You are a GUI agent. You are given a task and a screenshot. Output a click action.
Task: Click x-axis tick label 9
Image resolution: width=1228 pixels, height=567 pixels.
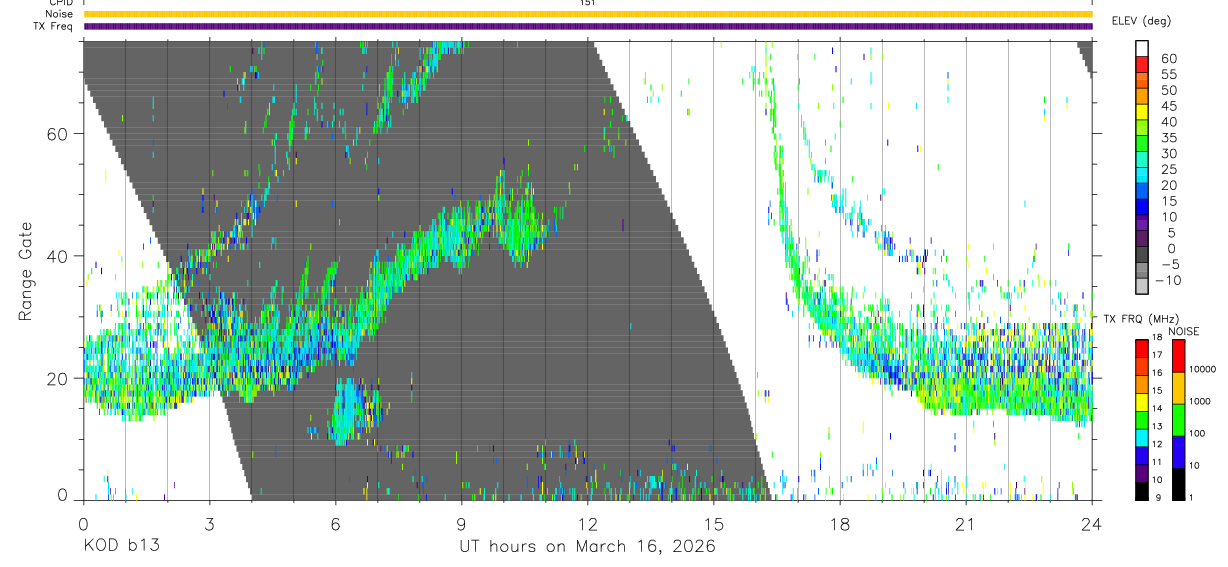tap(461, 523)
